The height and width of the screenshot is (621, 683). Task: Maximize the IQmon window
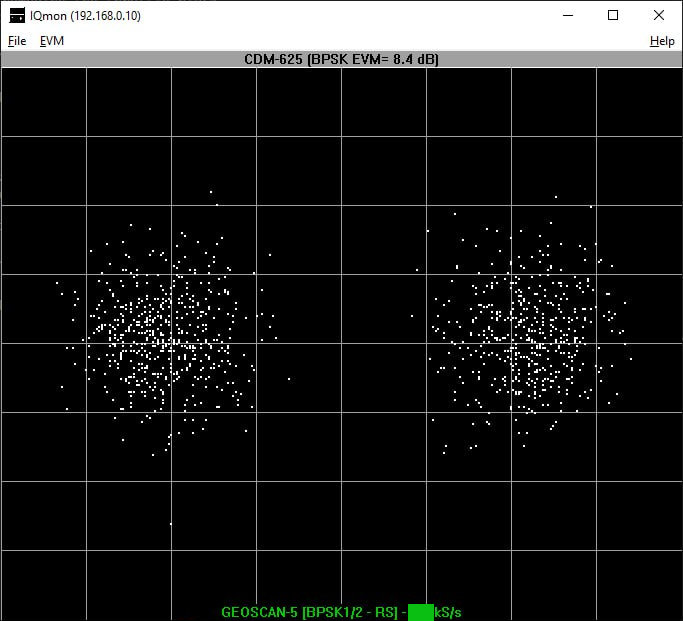pyautogui.click(x=613, y=15)
